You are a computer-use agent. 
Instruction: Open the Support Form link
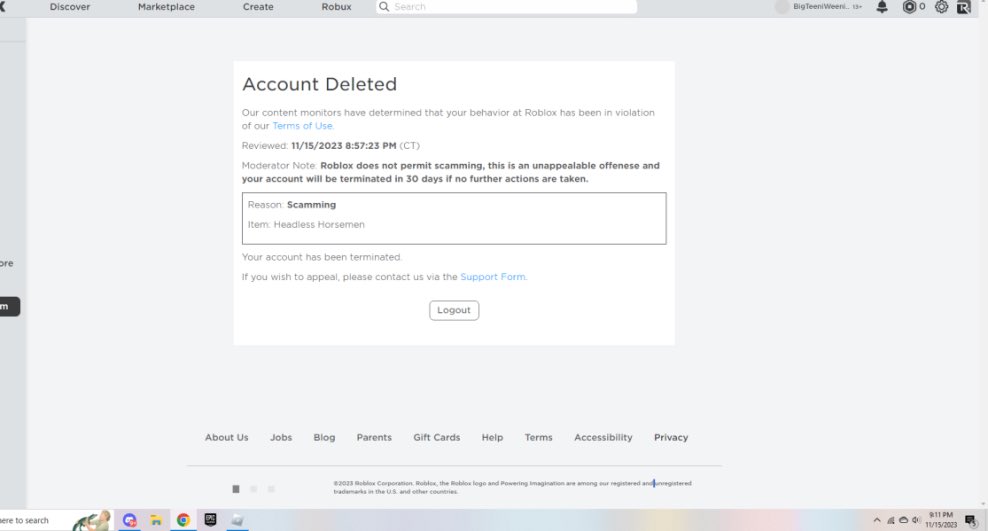pyautogui.click(x=493, y=277)
